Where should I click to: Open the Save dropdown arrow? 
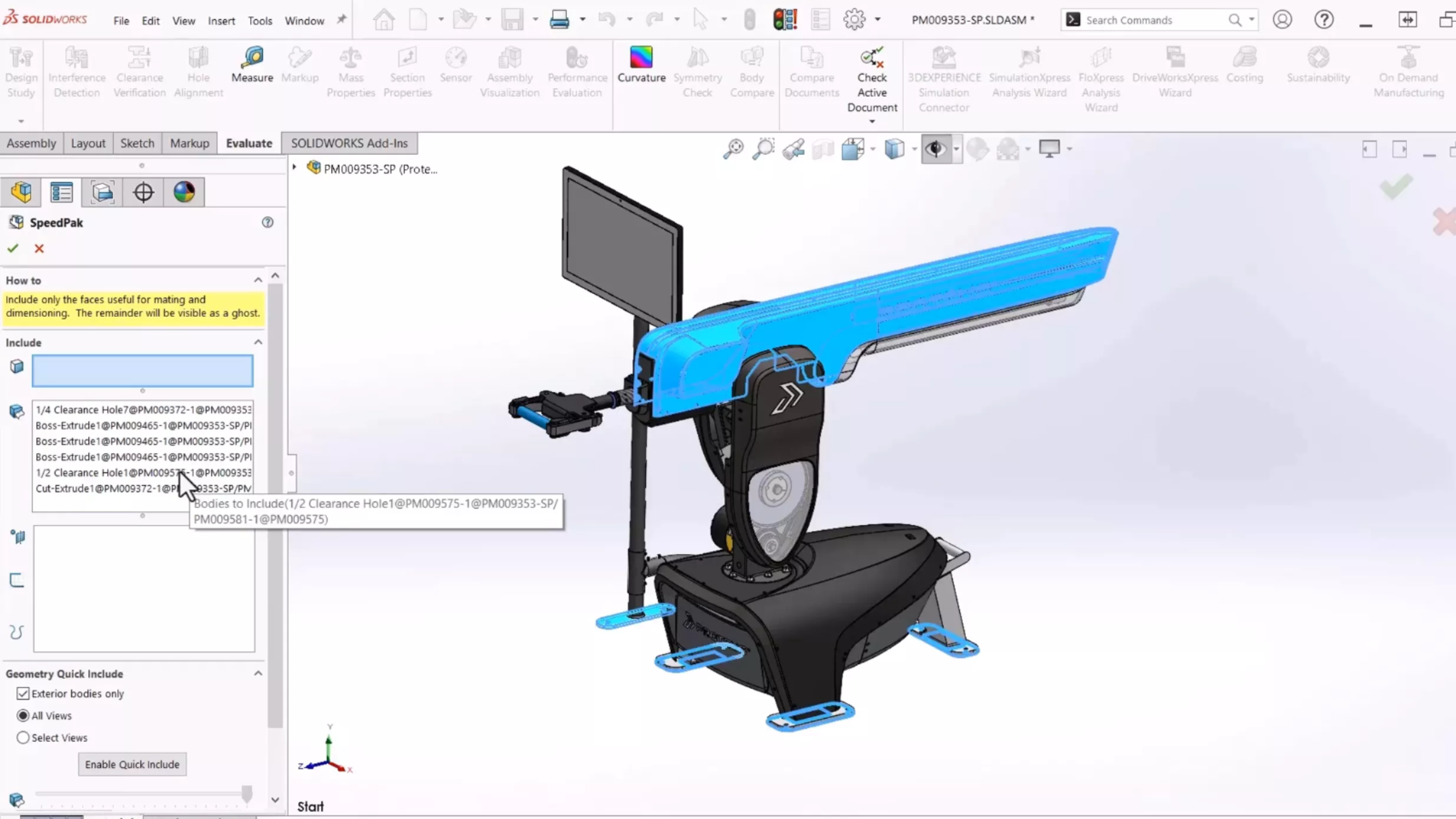(535, 20)
